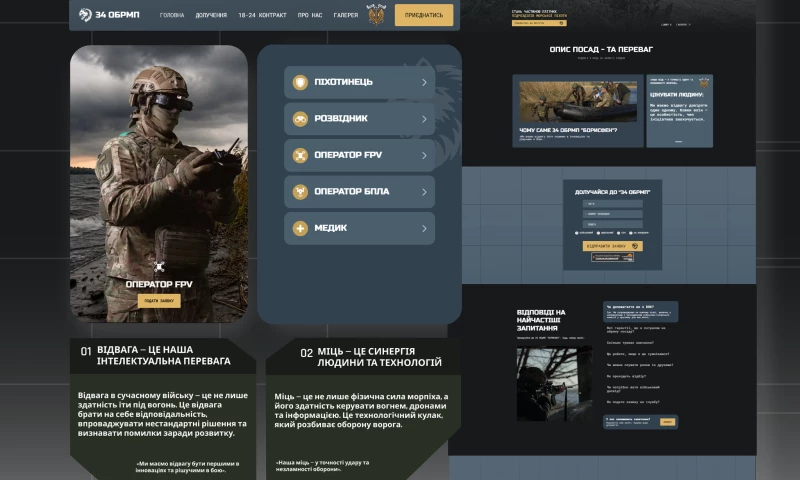Click the carousel indicator dash in ЦІНУВАТИ ЛЮДИНУ card
The image size is (800, 480).
click(x=679, y=141)
